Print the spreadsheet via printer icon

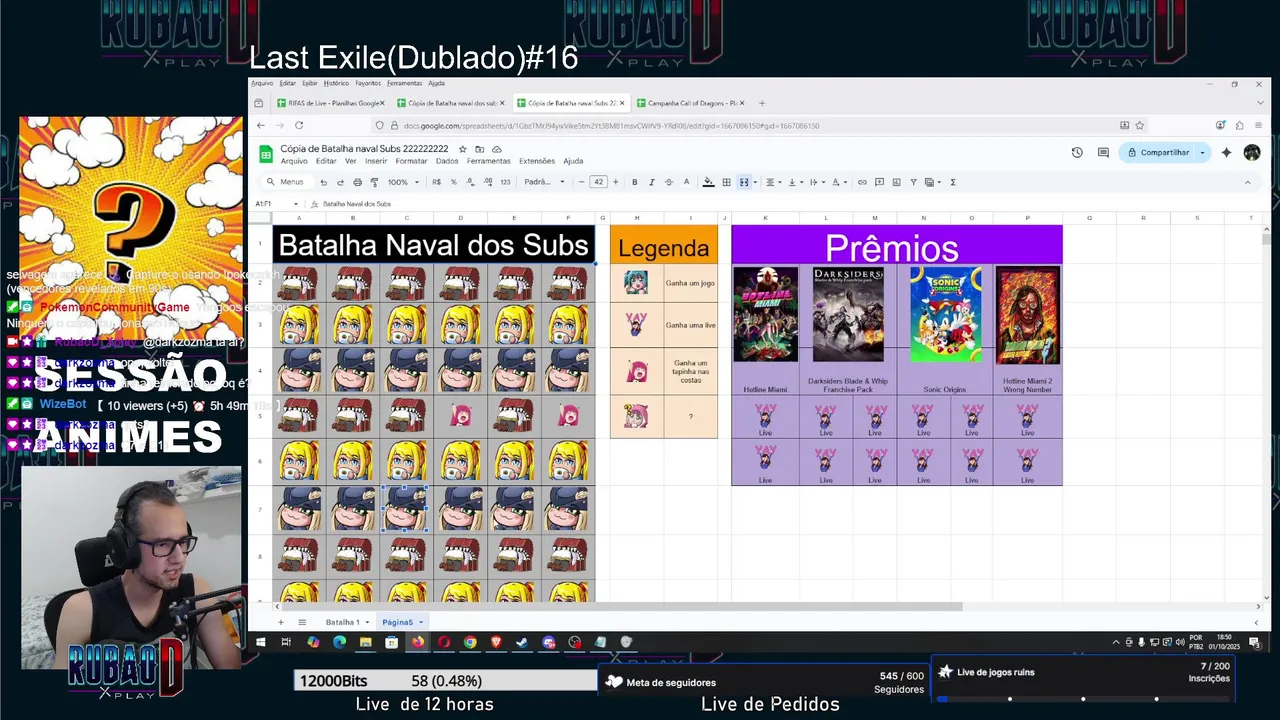click(x=357, y=182)
